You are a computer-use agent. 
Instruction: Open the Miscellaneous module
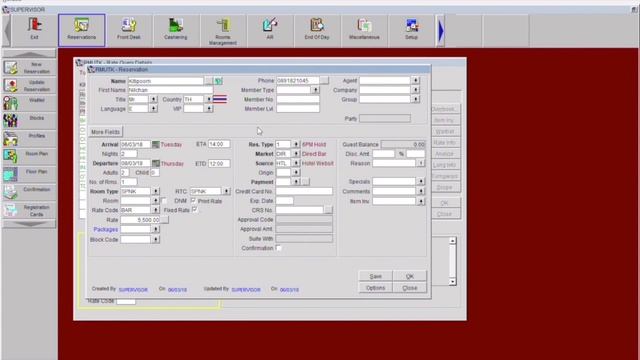pos(364,30)
